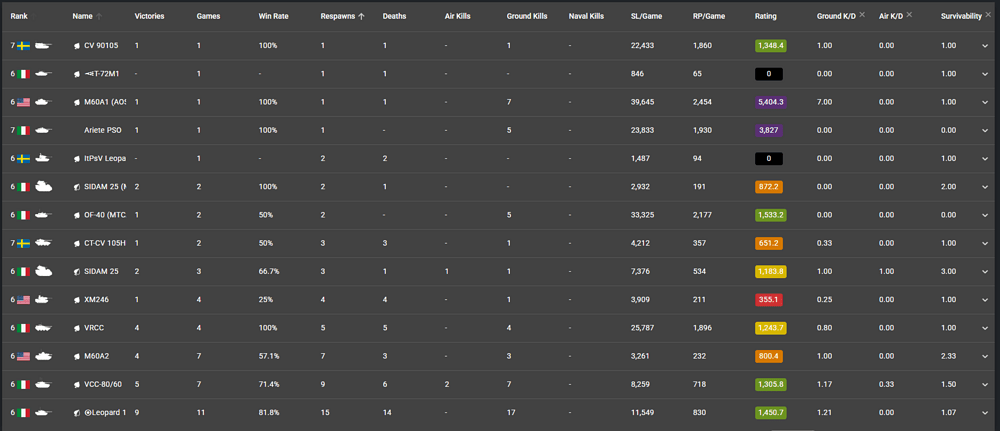
Task: Click the sort arrow next to Name header
Action: [99, 17]
